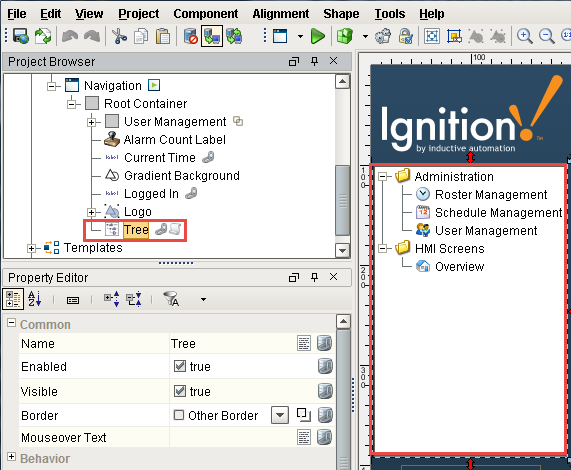Open the File menu
Screen dimensions: 571x470
17,14
